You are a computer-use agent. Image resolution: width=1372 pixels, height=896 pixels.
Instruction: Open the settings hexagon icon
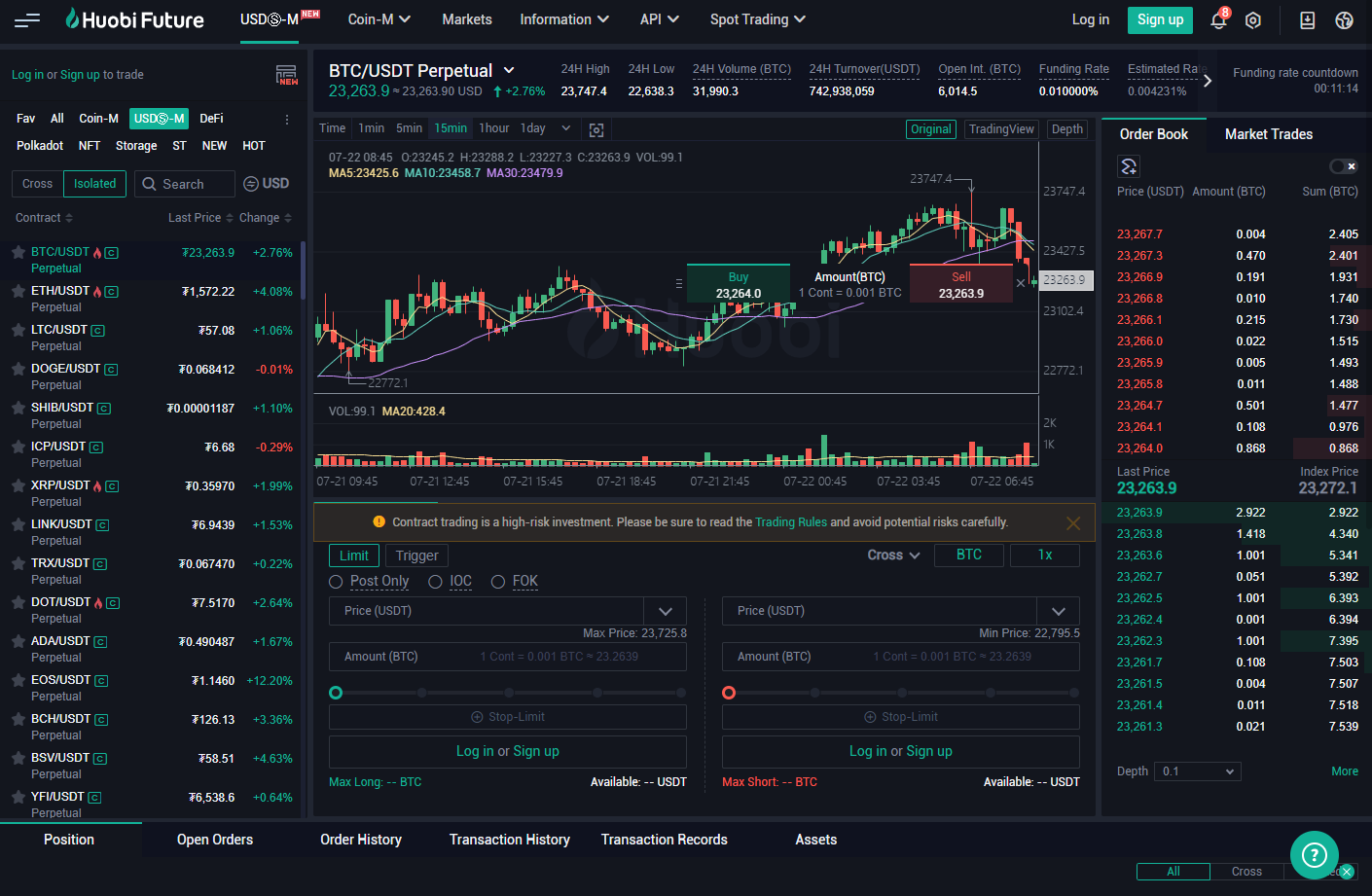tap(1253, 20)
